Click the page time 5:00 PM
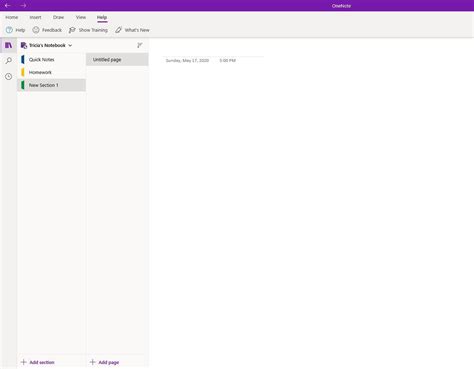474x369 pixels. [228, 60]
